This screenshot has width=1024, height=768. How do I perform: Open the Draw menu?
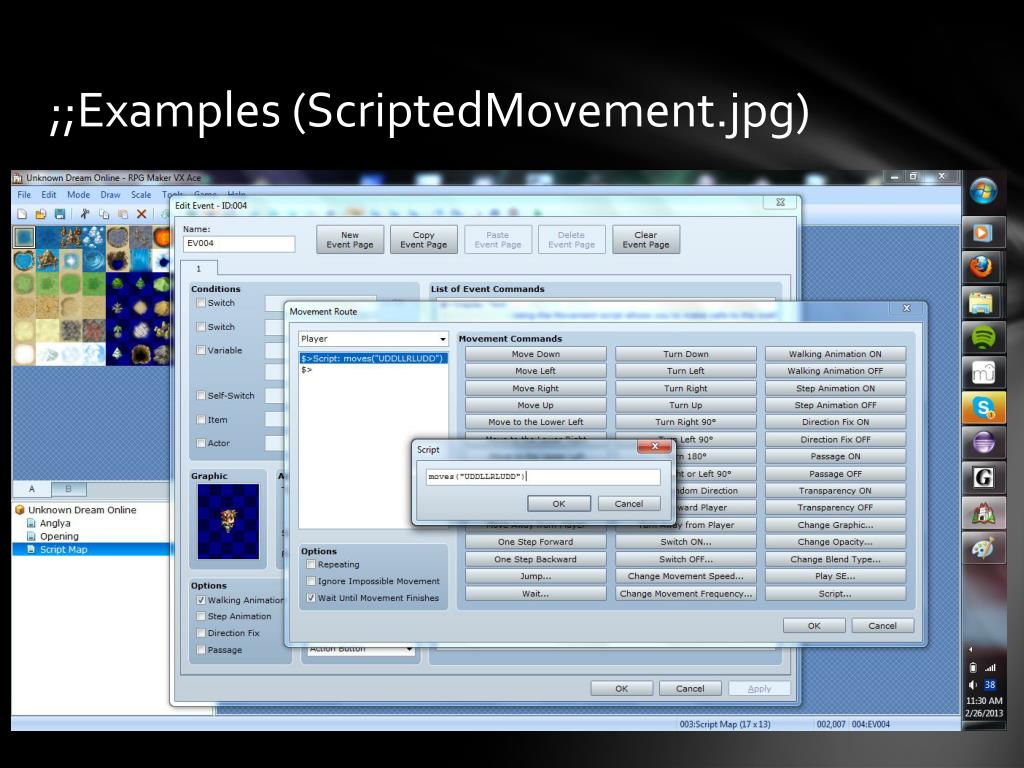(110, 195)
